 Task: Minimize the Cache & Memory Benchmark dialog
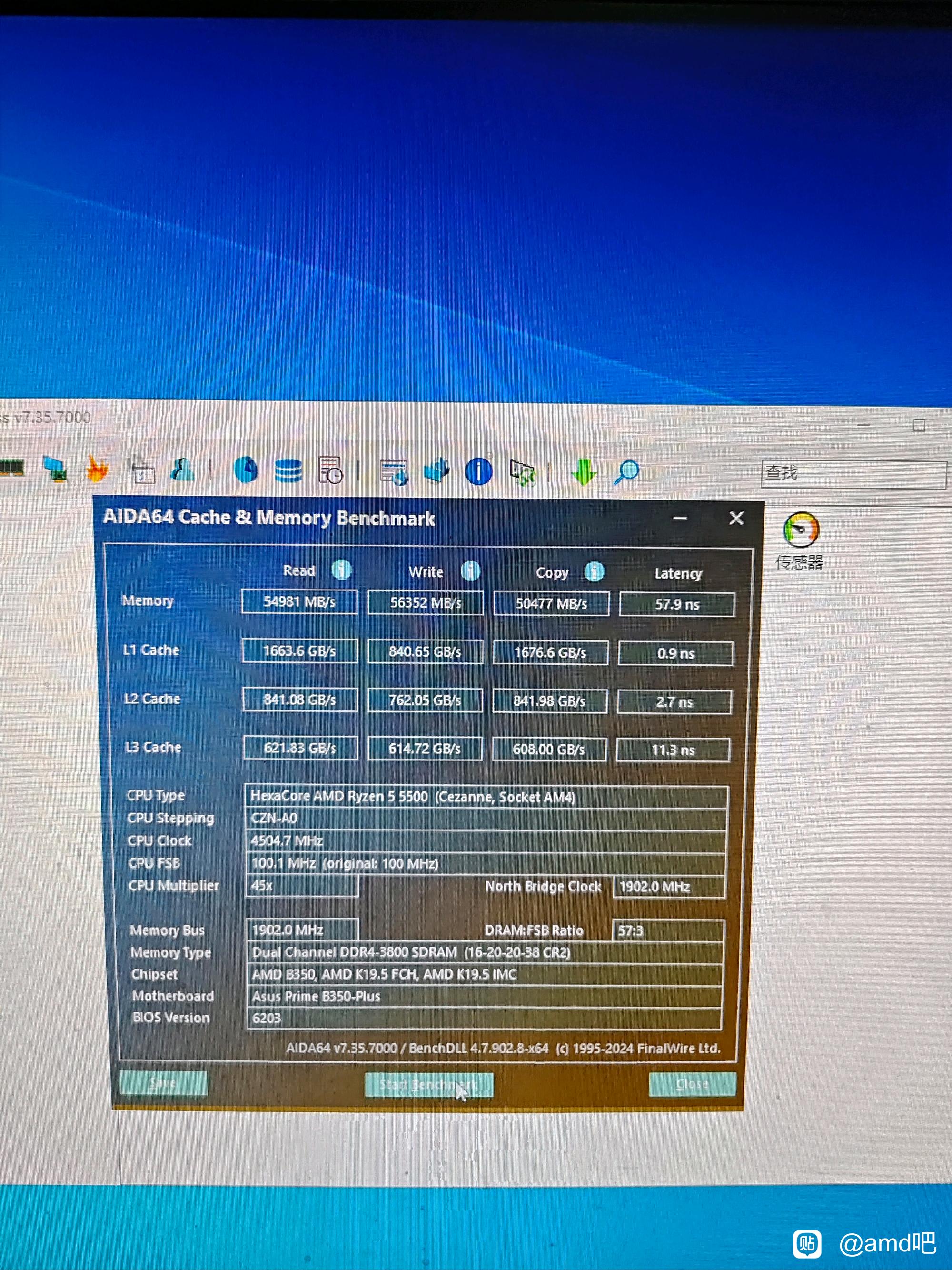click(680, 518)
